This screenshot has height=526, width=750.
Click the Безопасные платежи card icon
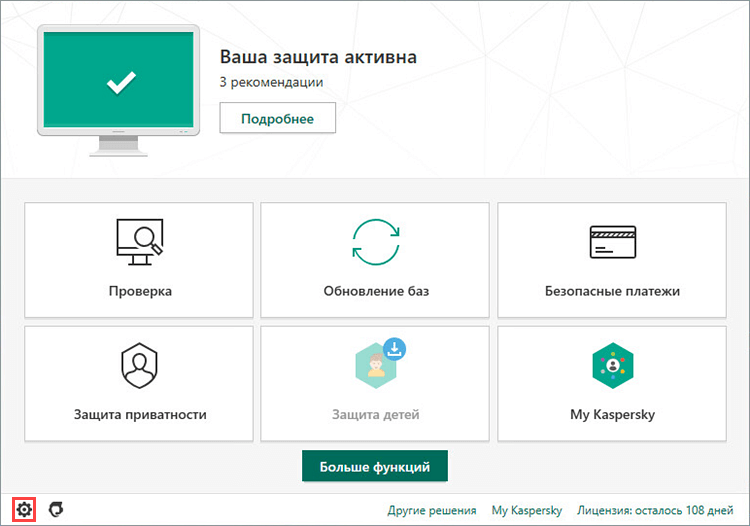(x=613, y=242)
